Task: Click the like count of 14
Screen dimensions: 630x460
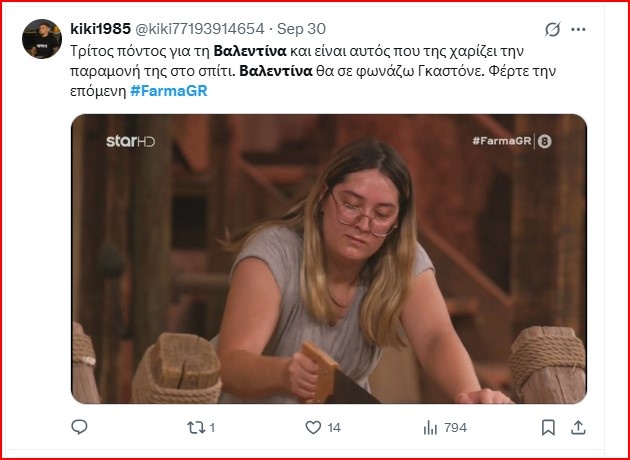Action: (334, 428)
